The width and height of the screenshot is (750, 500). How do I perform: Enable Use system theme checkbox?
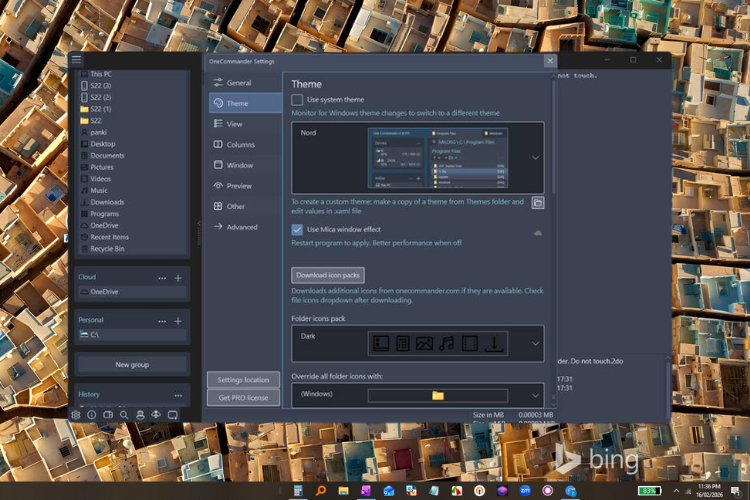click(x=297, y=100)
